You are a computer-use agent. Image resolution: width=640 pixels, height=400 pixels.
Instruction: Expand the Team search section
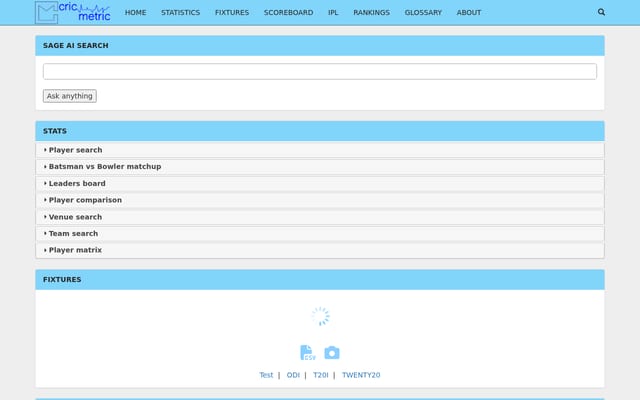pyautogui.click(x=320, y=233)
